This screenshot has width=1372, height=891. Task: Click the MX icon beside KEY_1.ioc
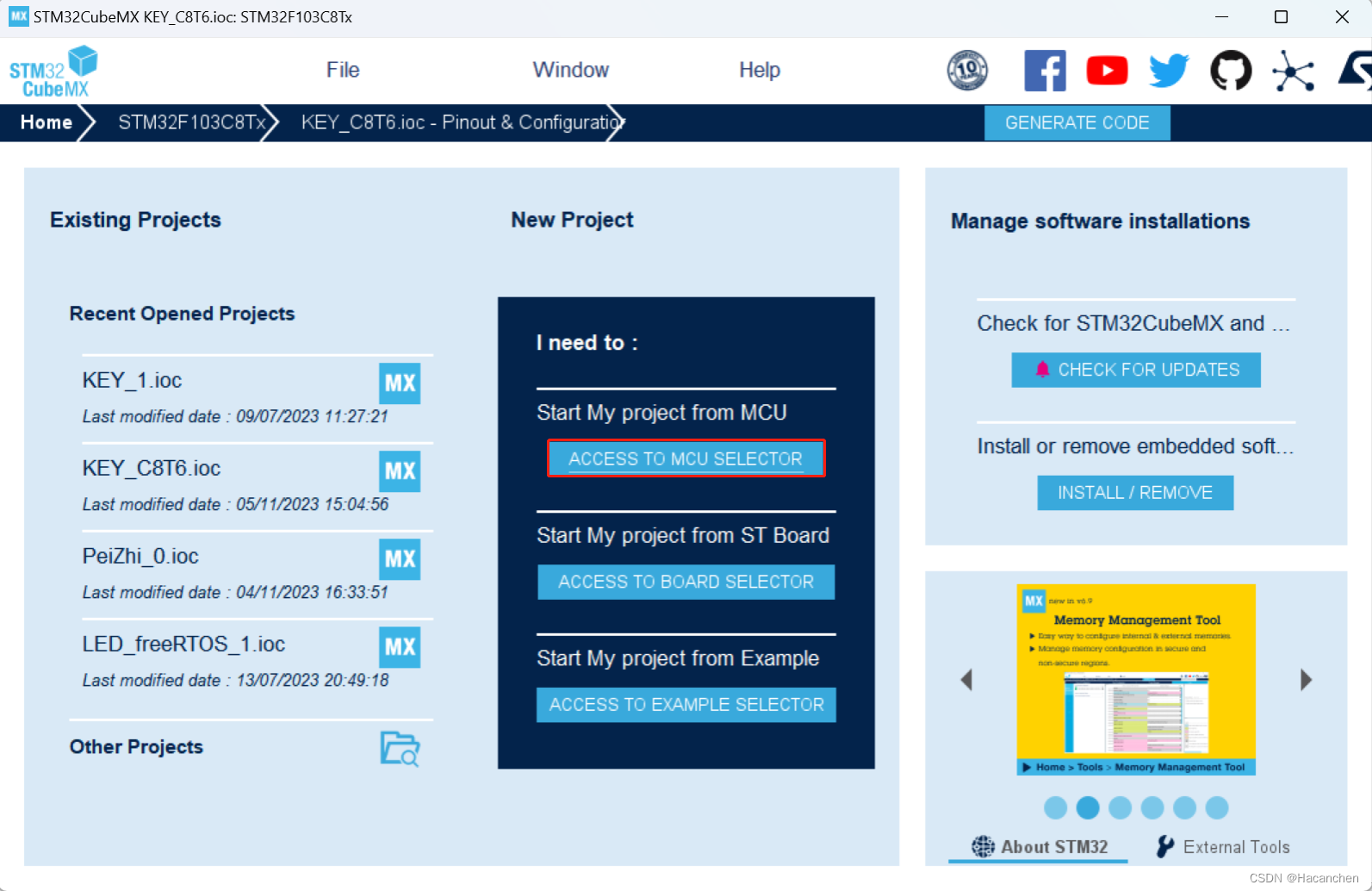click(400, 383)
